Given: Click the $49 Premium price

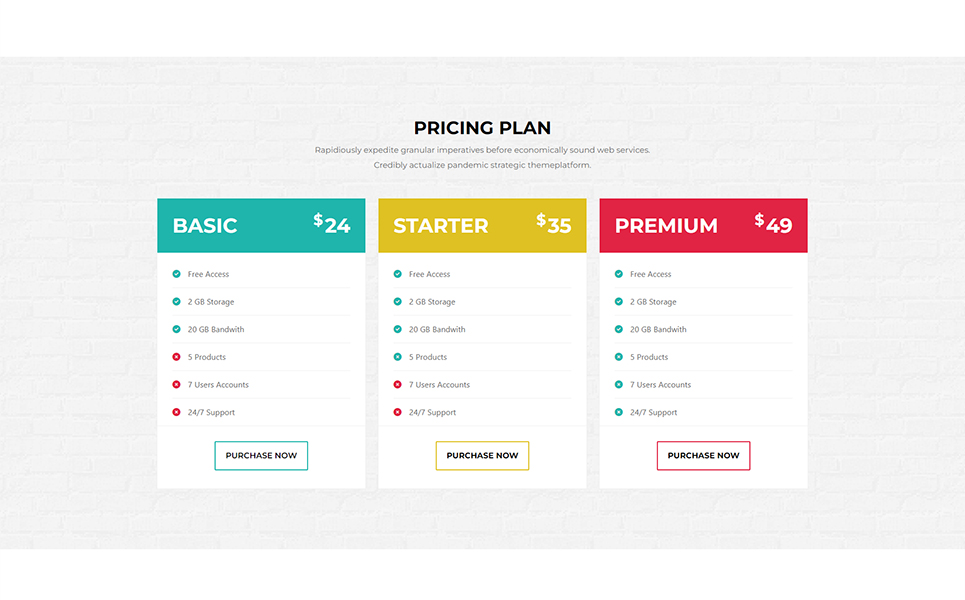Looking at the screenshot, I should [x=774, y=224].
